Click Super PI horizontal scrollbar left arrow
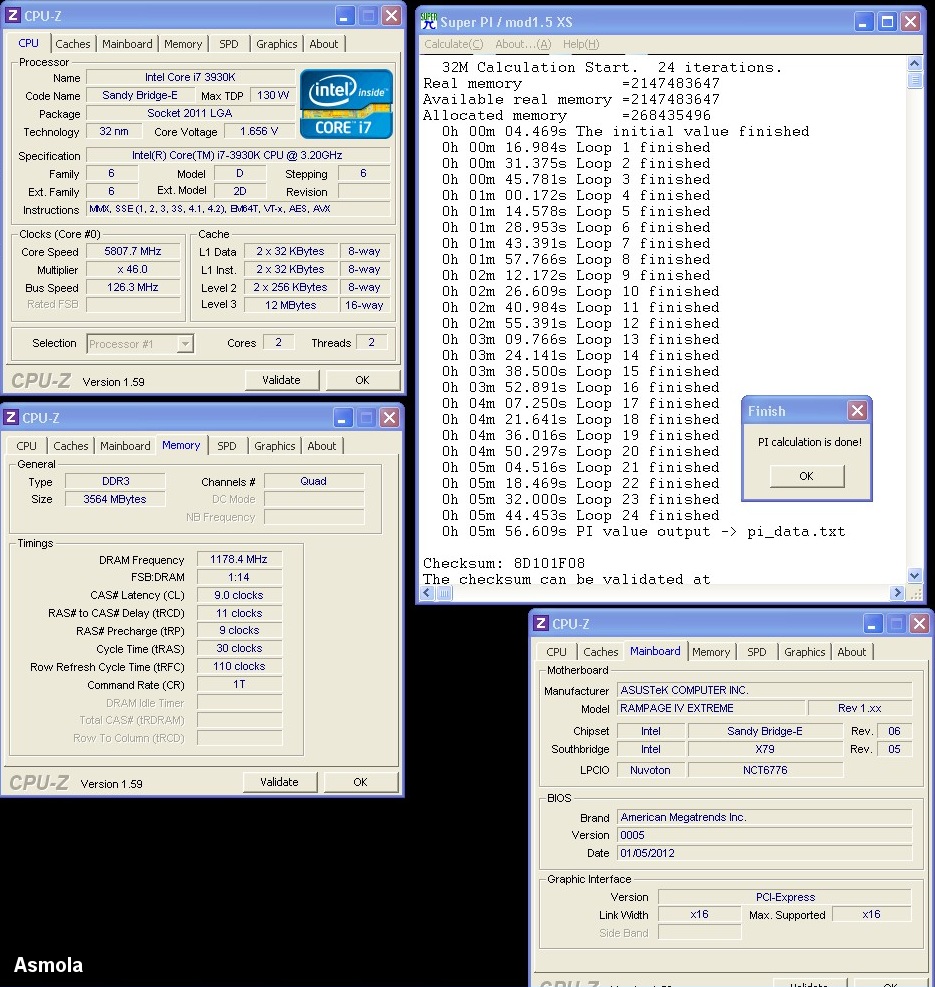Image resolution: width=935 pixels, height=987 pixels. point(428,593)
